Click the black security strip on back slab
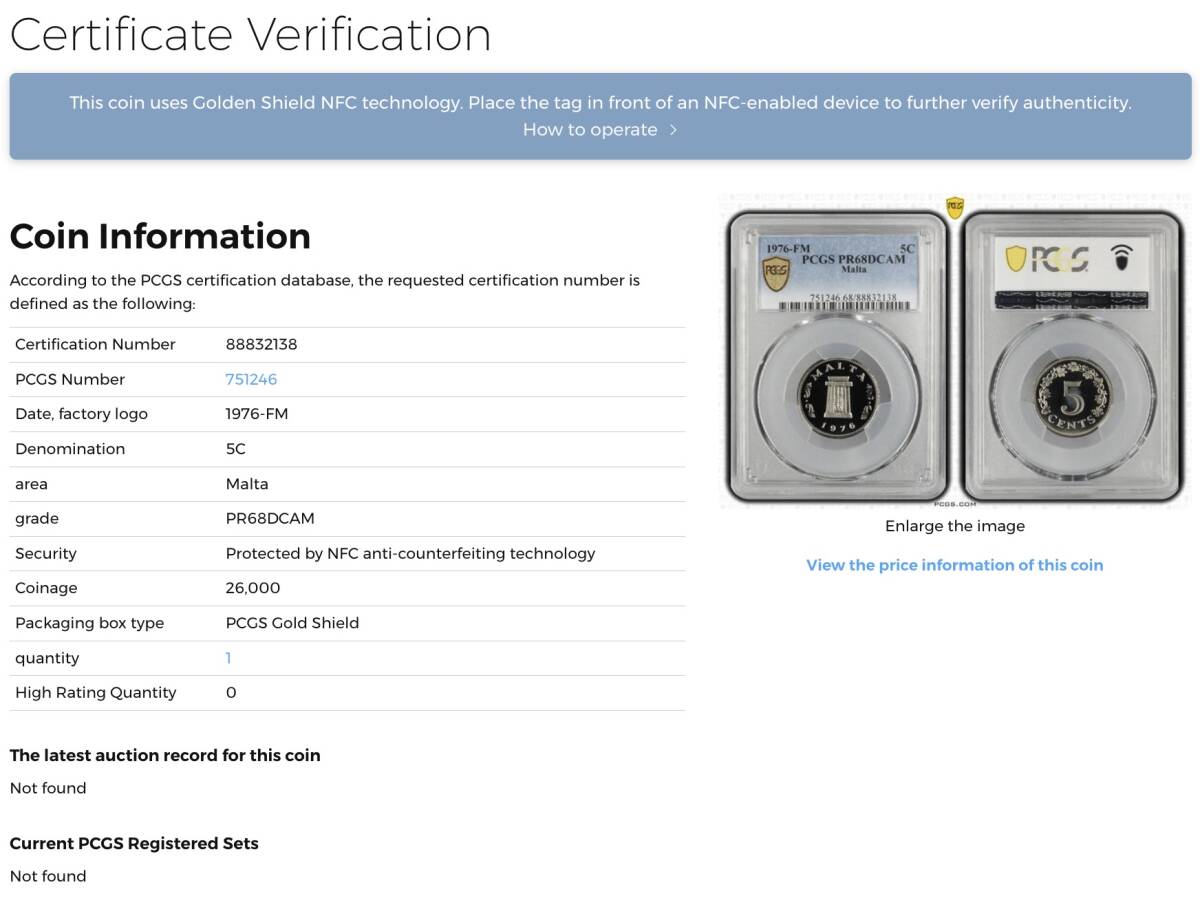 click(1073, 299)
